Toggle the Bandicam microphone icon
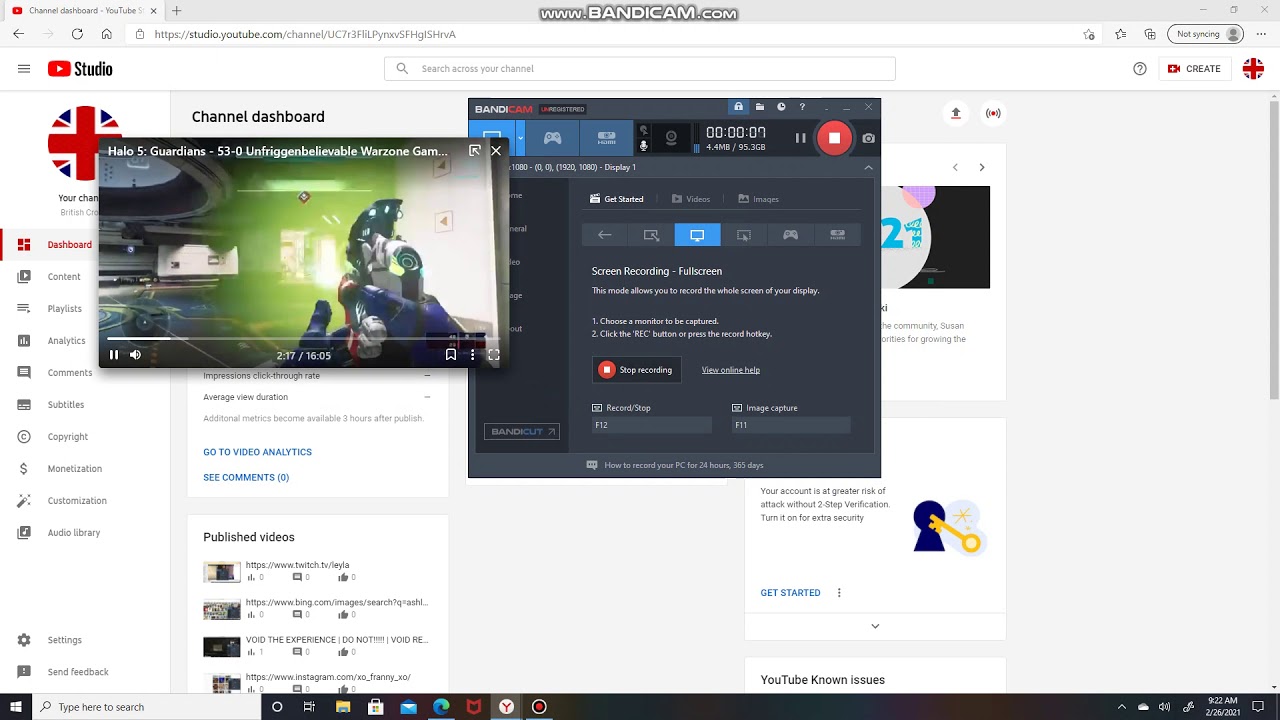Image resolution: width=1280 pixels, height=720 pixels. 643,146
